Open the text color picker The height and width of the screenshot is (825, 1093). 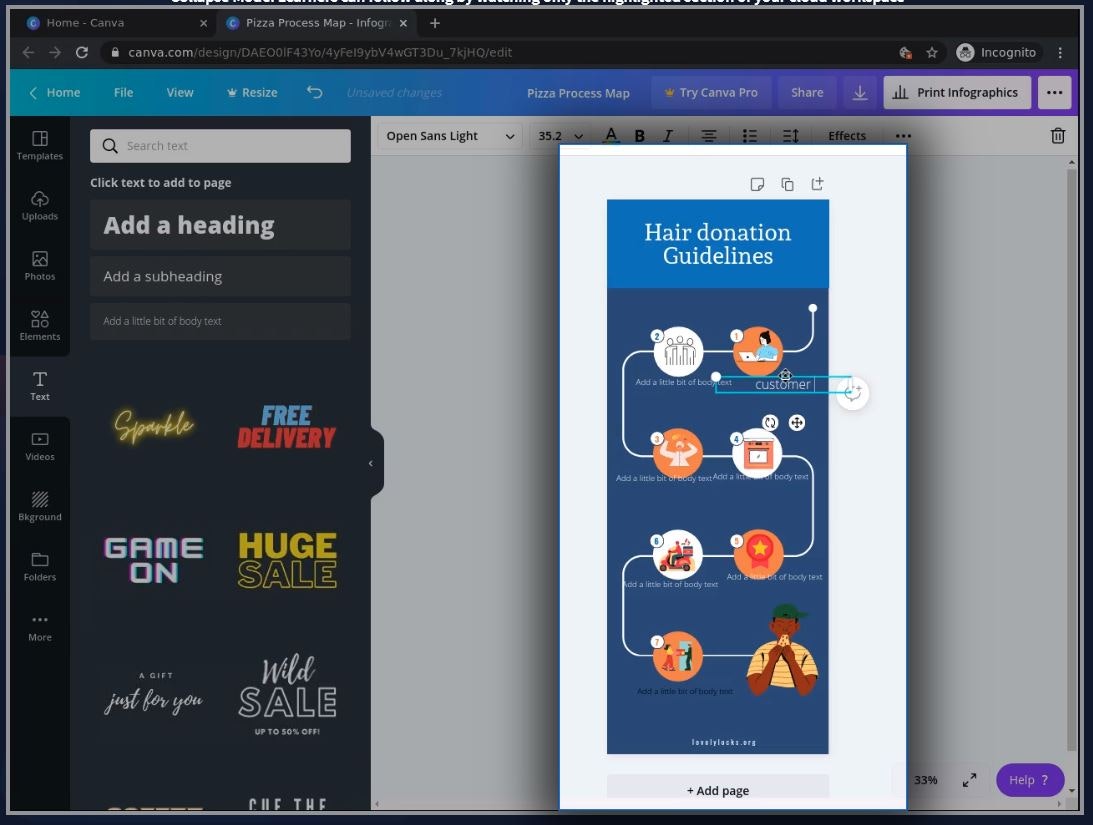[x=611, y=135]
